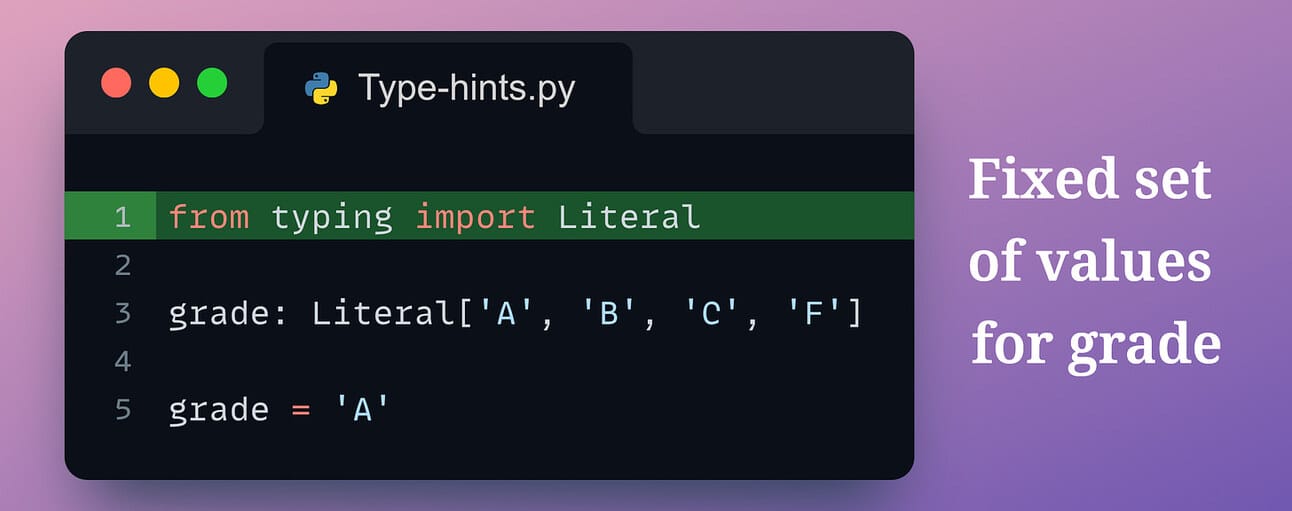
Task: Click the 'A' value assigned on line 5
Action: pyautogui.click(x=362, y=410)
